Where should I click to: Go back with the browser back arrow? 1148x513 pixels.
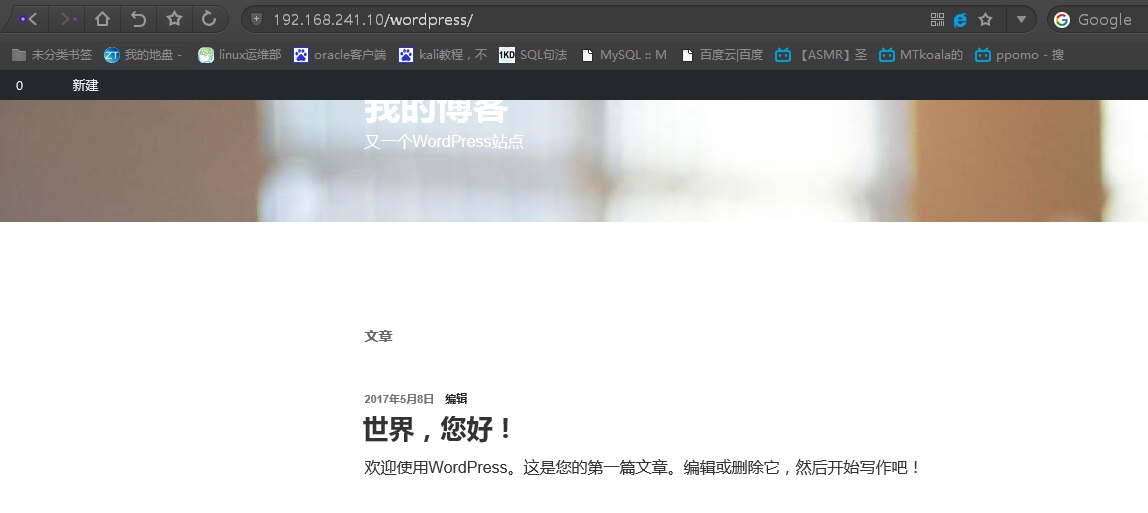coord(30,19)
